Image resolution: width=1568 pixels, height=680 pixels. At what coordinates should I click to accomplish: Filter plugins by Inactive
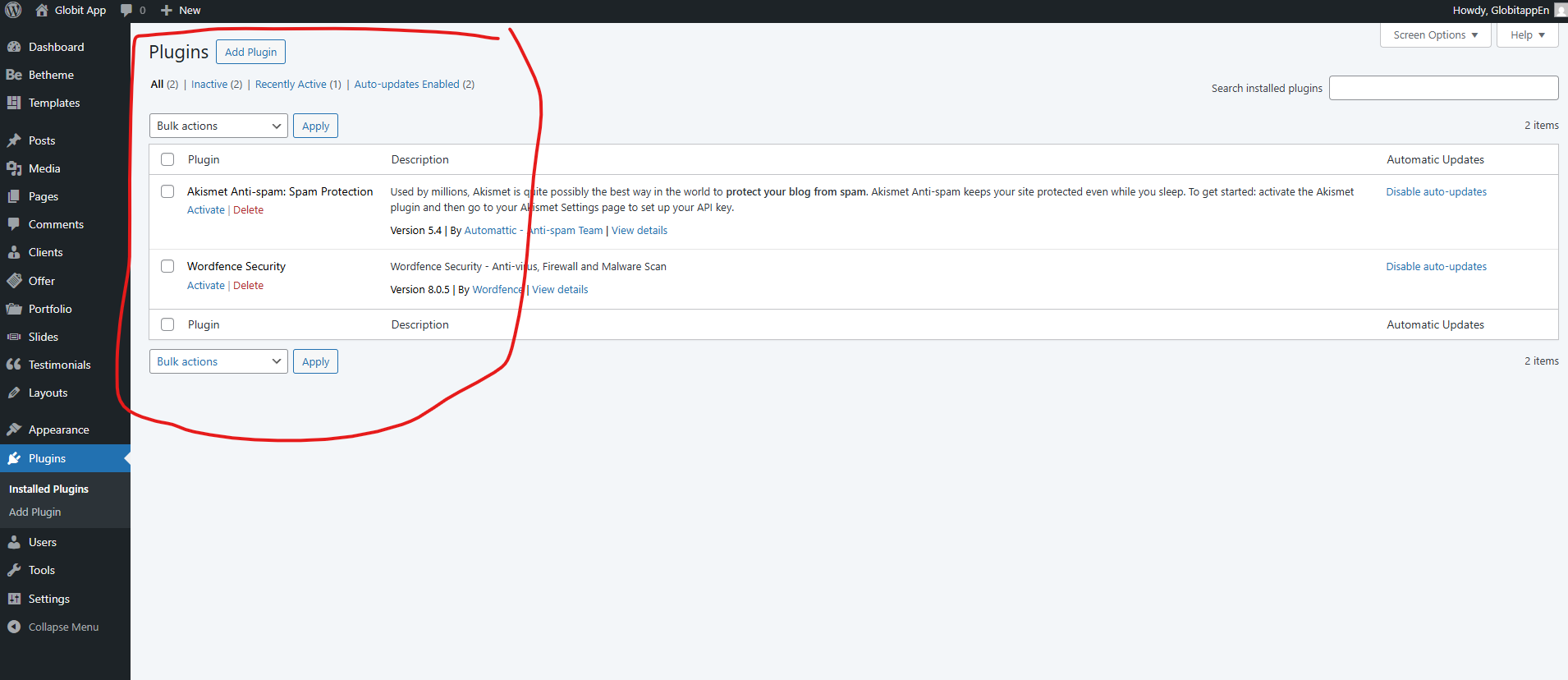coord(209,85)
